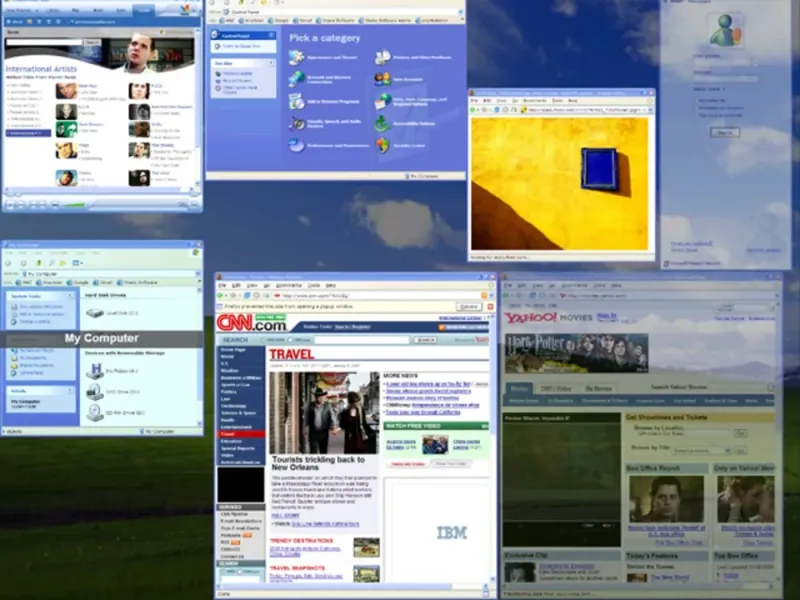This screenshot has height=600, width=800.
Task: Click Options button on Firefox popup bar
Action: coord(468,307)
